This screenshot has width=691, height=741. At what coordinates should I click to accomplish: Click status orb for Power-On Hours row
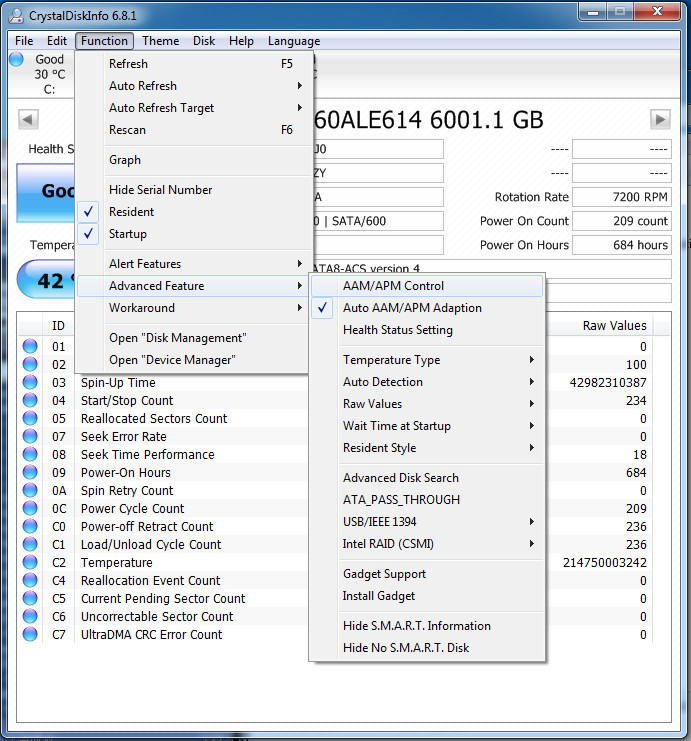click(30, 472)
